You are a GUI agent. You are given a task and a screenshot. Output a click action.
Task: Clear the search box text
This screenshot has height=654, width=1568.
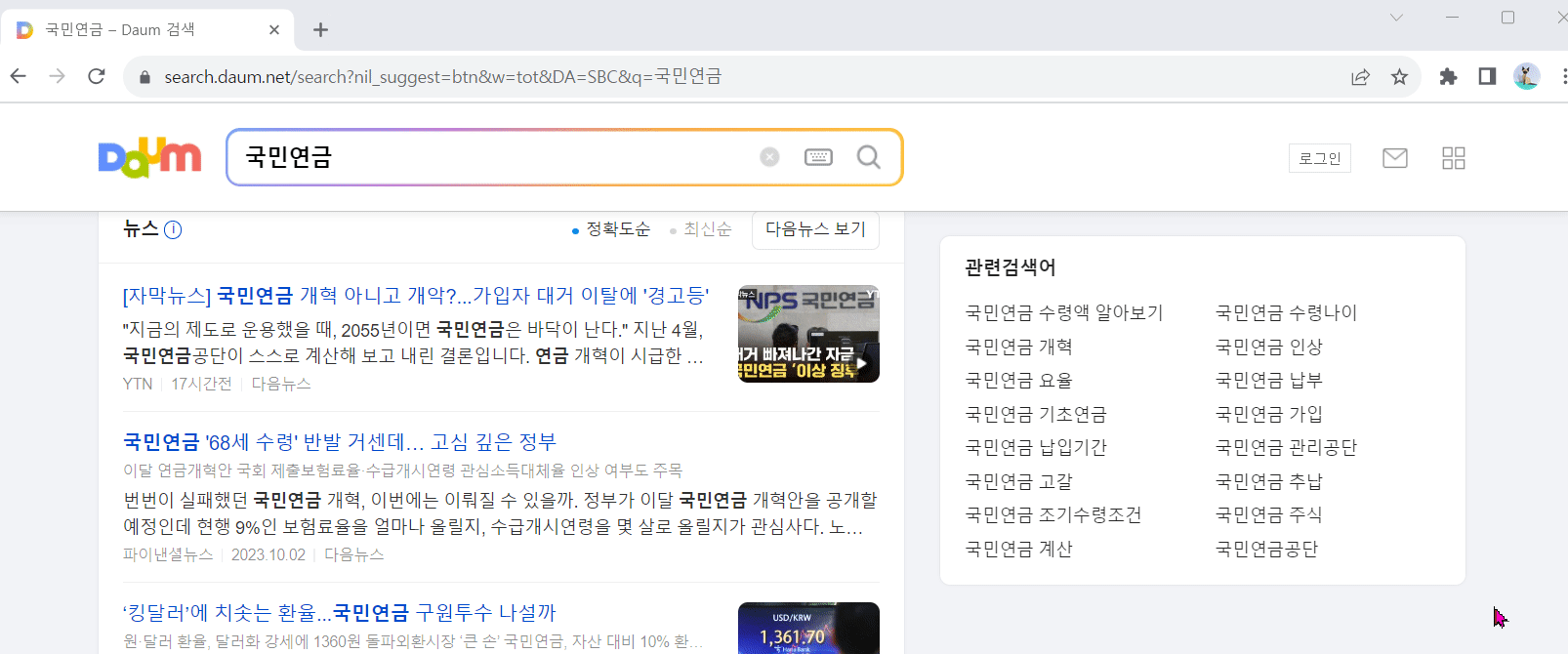(x=769, y=157)
